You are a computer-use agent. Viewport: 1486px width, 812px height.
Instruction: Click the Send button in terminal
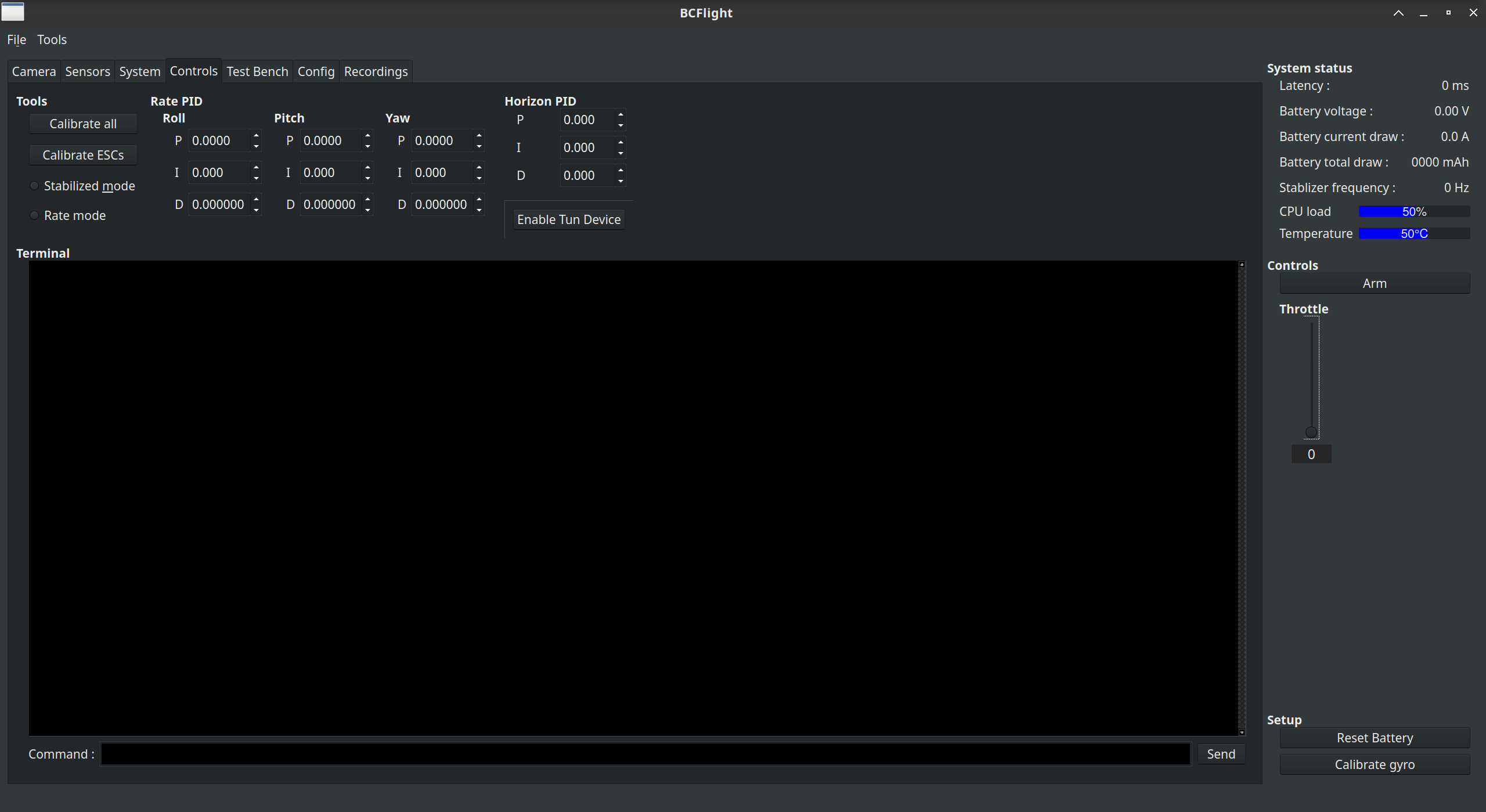(x=1221, y=753)
